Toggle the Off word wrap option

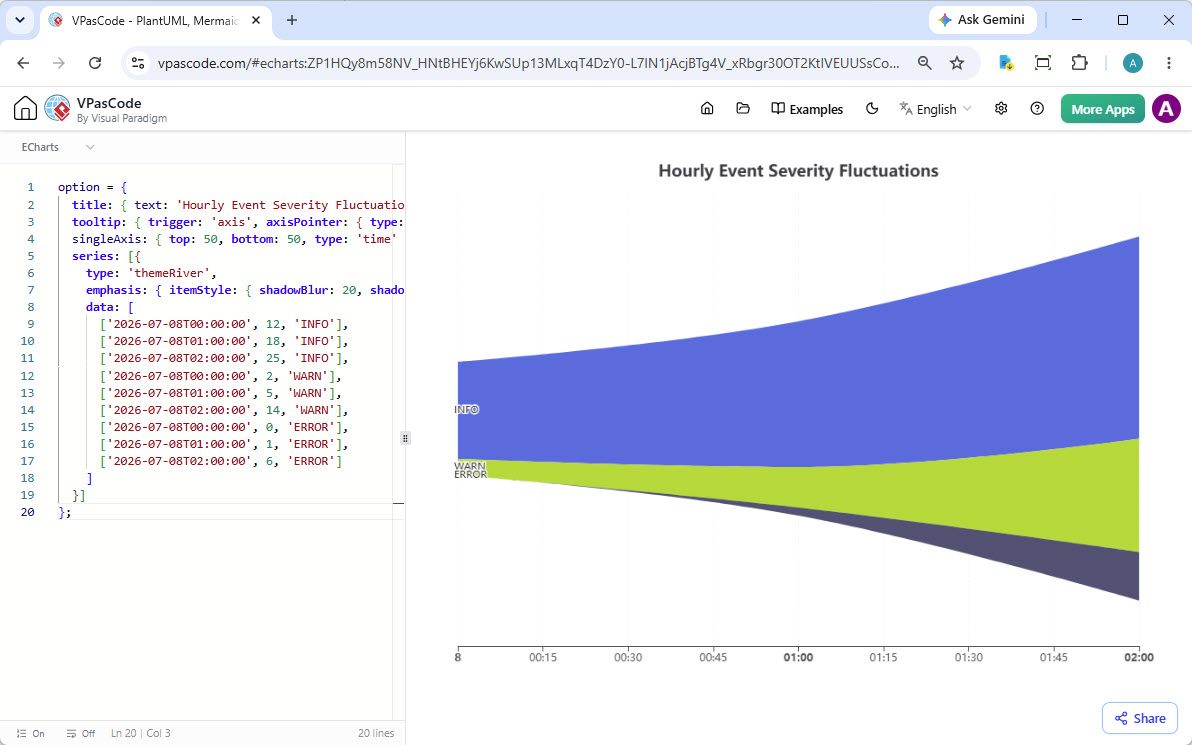tap(81, 734)
